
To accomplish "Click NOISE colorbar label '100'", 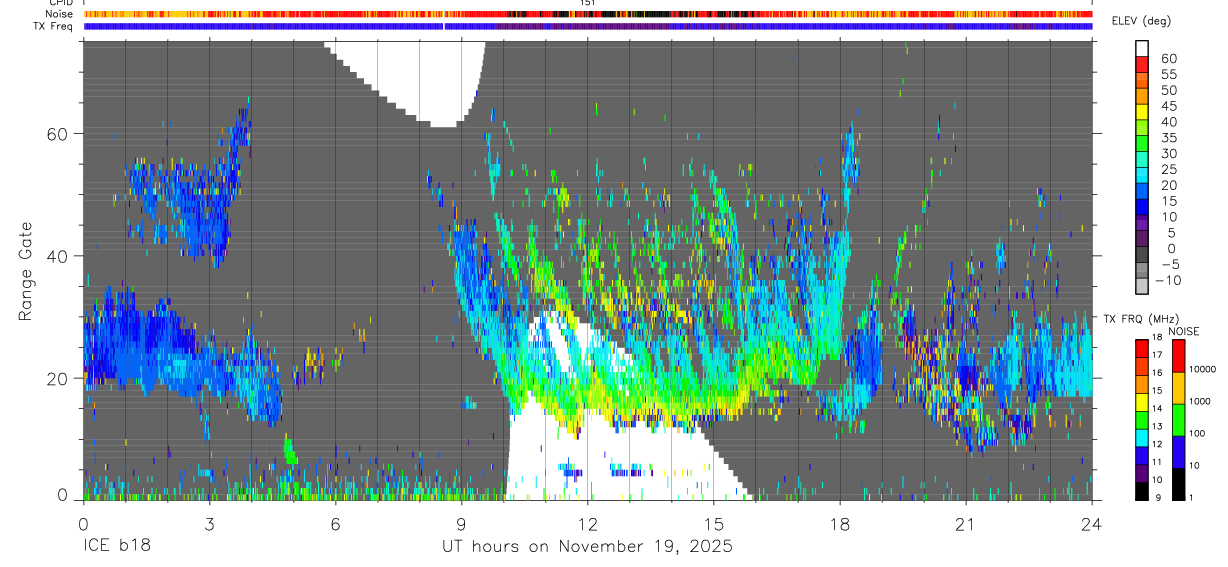I will [1197, 433].
